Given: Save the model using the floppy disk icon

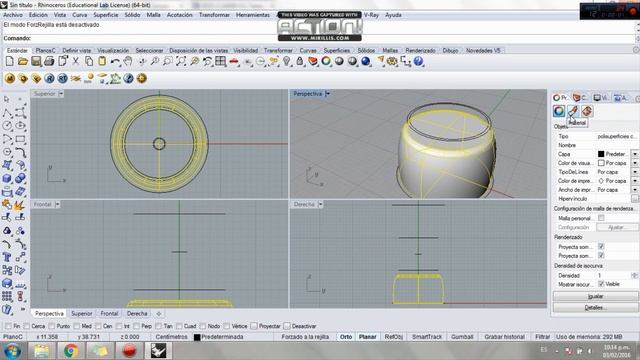Looking at the screenshot, I should tap(36, 62).
